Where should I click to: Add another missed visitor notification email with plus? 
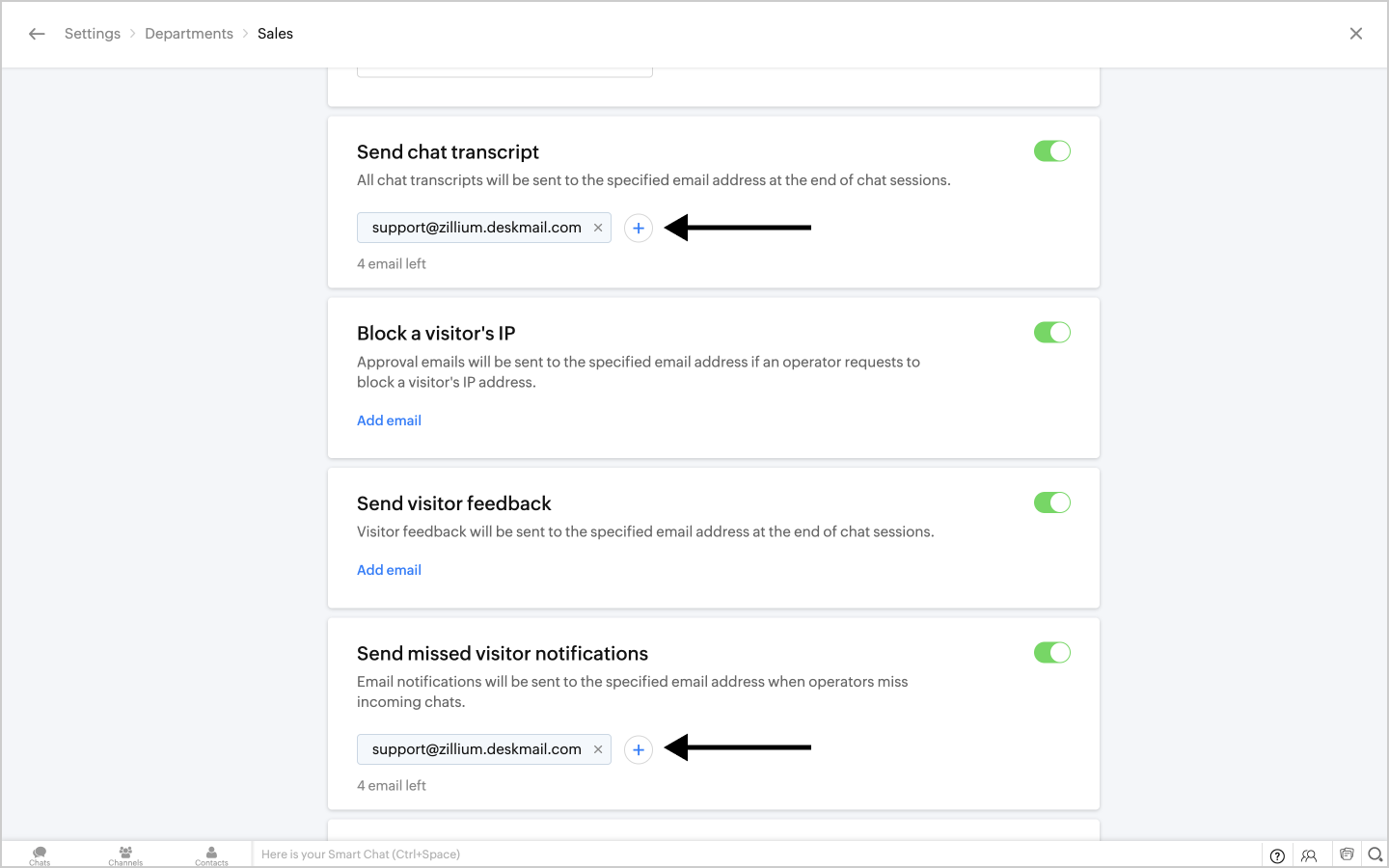(639, 750)
